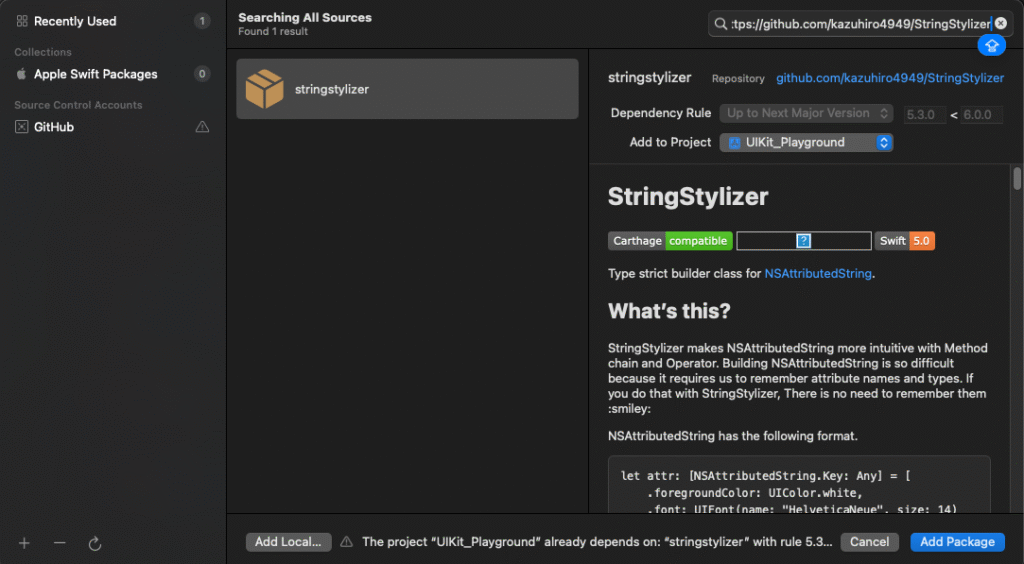Click the magnifying glass search icon
This screenshot has width=1024, height=564.
[x=720, y=24]
